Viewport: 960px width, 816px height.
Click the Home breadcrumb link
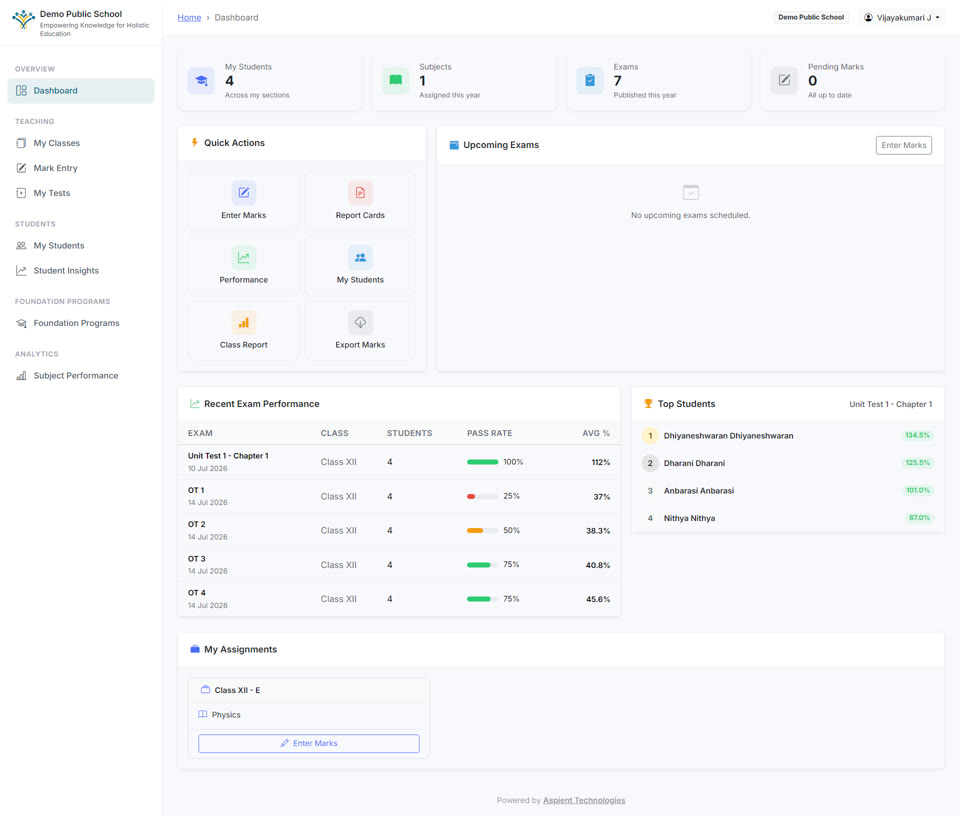189,18
